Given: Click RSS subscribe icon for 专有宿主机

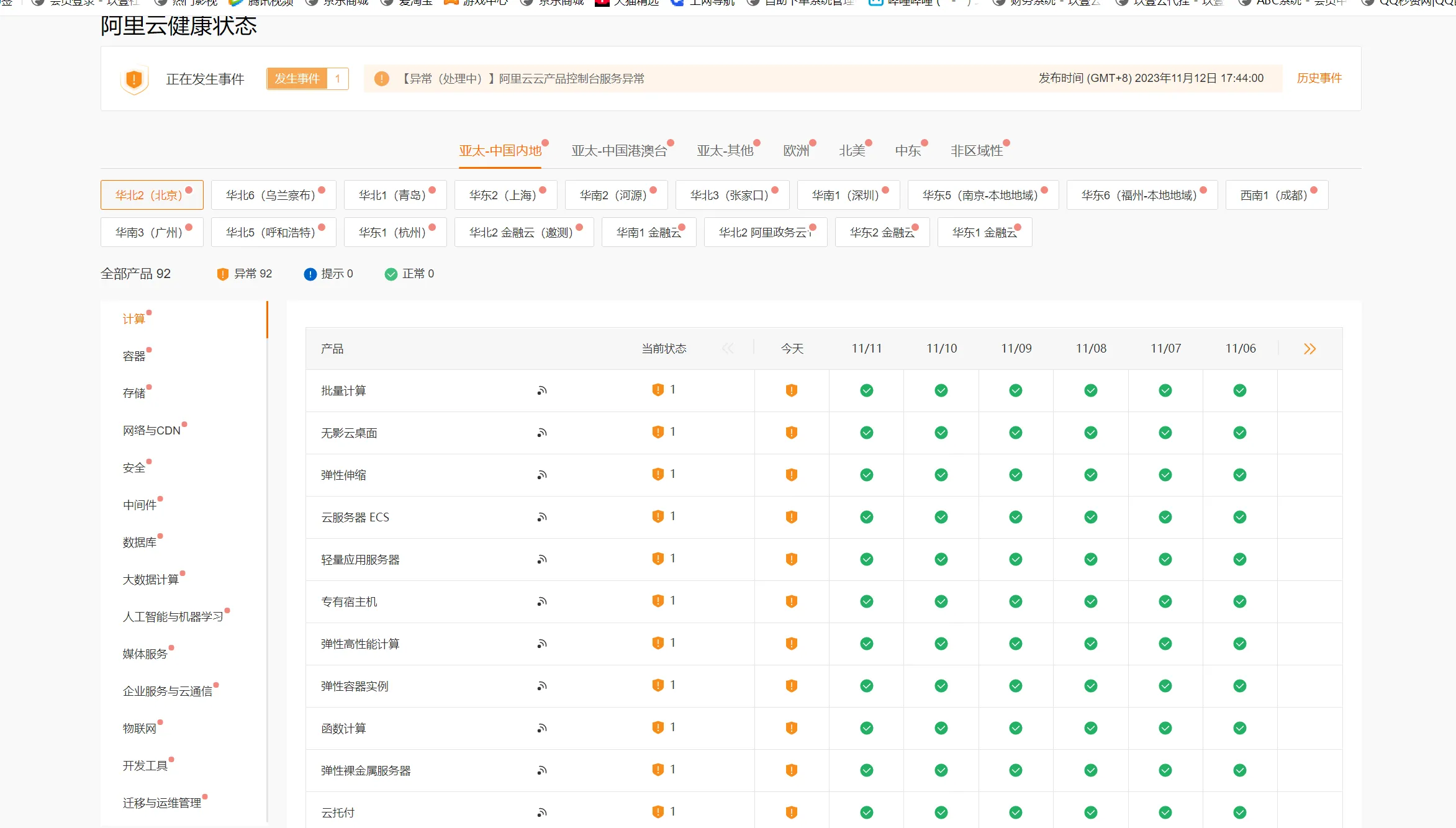Looking at the screenshot, I should pyautogui.click(x=542, y=601).
